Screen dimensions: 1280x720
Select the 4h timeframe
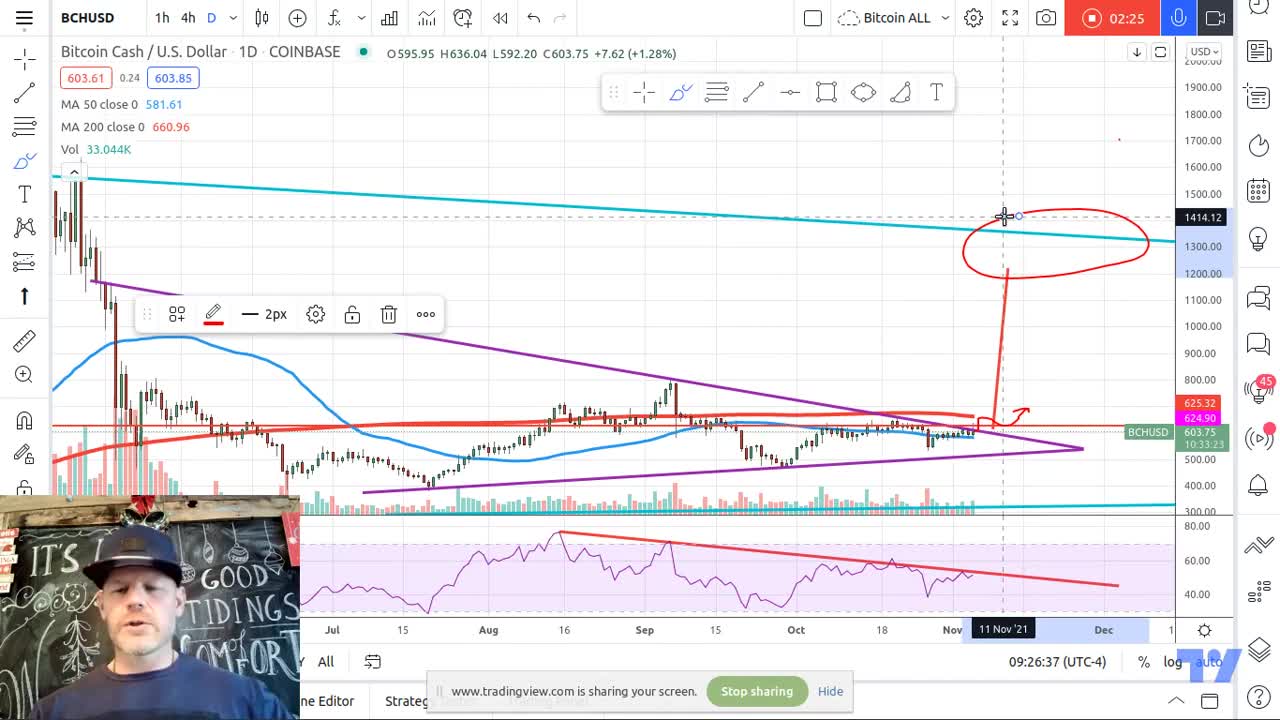pyautogui.click(x=188, y=18)
